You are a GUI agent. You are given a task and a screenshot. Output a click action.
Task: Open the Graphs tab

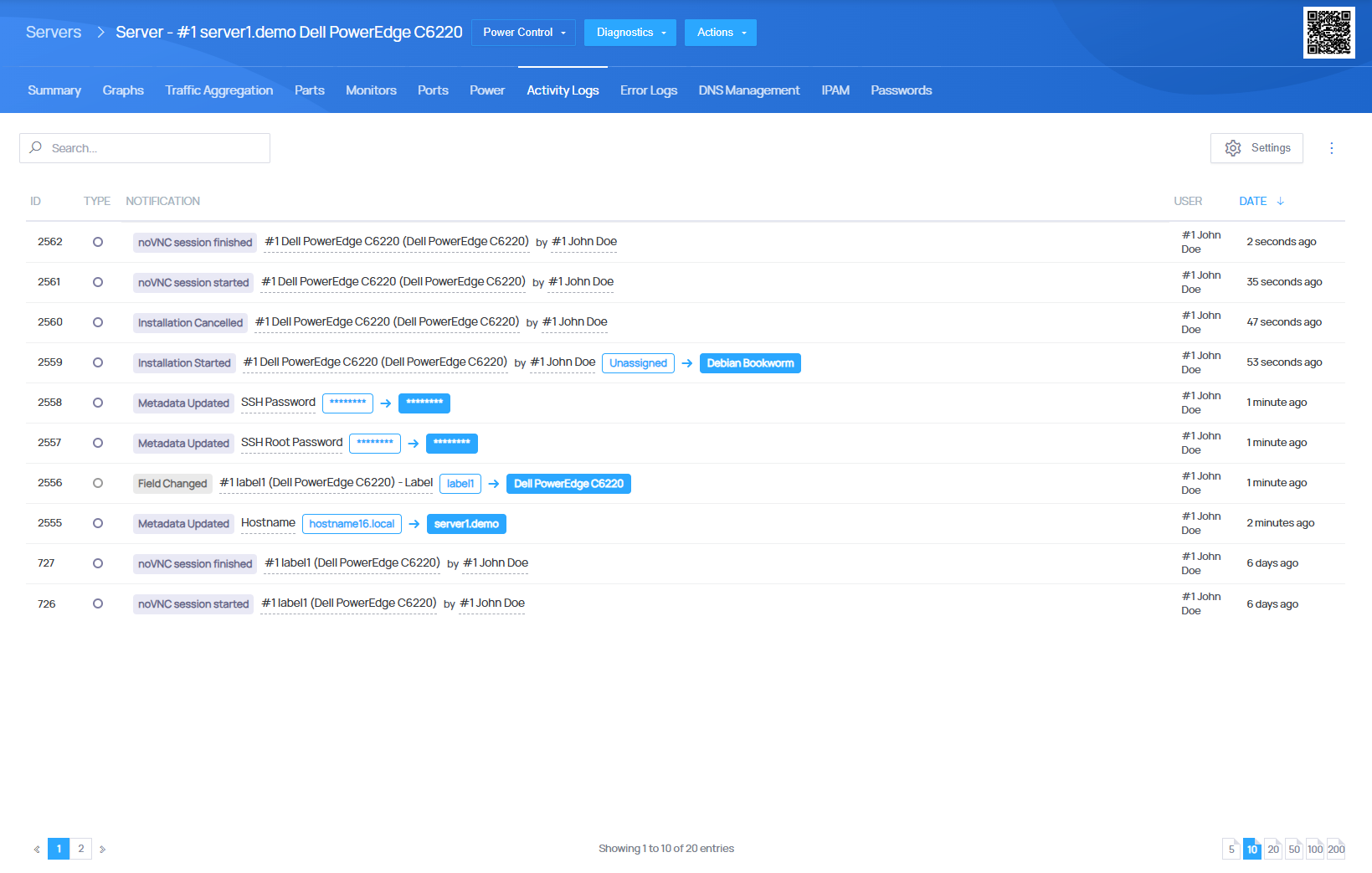click(123, 90)
